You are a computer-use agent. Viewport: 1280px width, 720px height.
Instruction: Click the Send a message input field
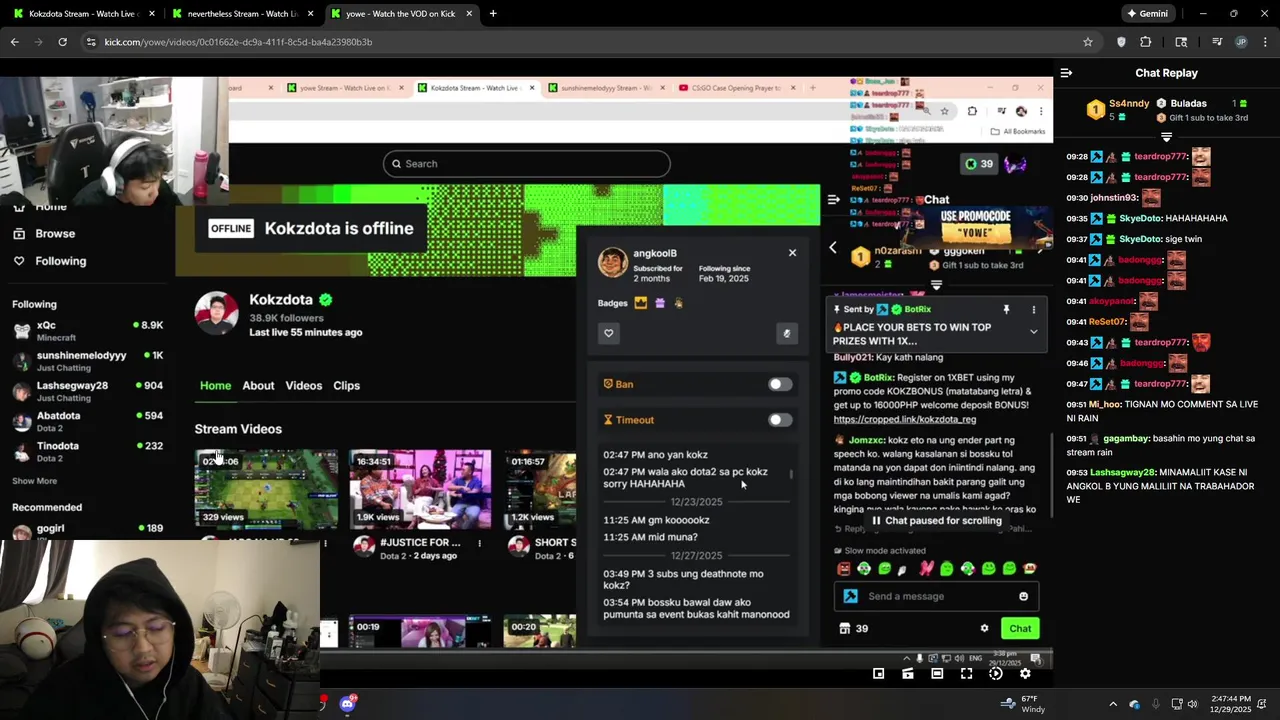(935, 596)
